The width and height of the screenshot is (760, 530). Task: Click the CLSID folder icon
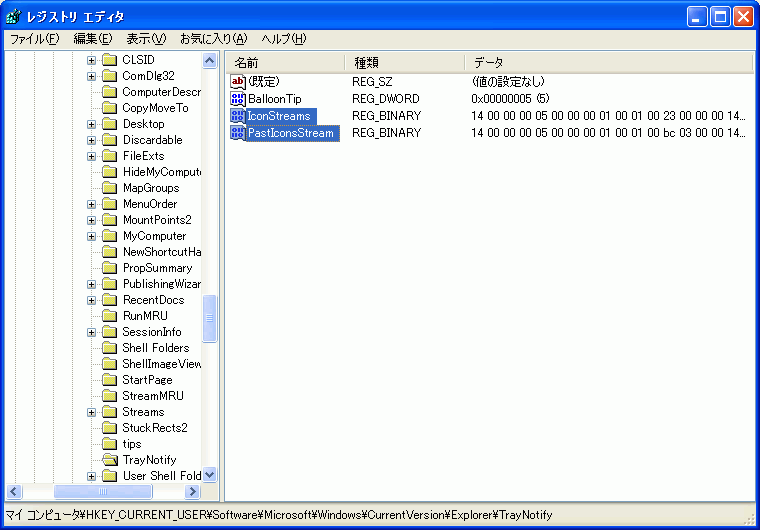[x=110, y=60]
